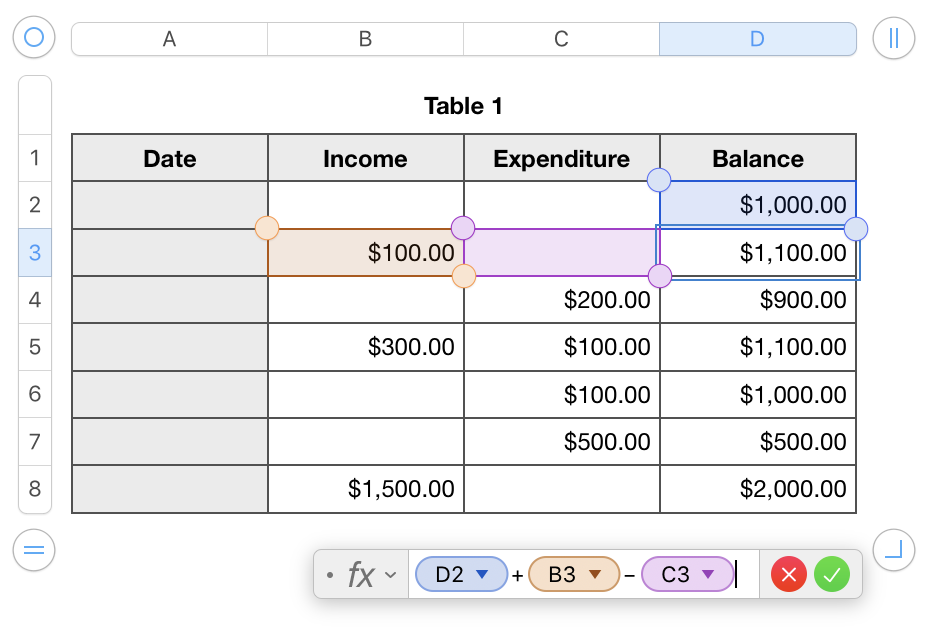This screenshot has height=628, width=930.
Task: Open the dropdown arrow next to fx
Action: coord(391,574)
